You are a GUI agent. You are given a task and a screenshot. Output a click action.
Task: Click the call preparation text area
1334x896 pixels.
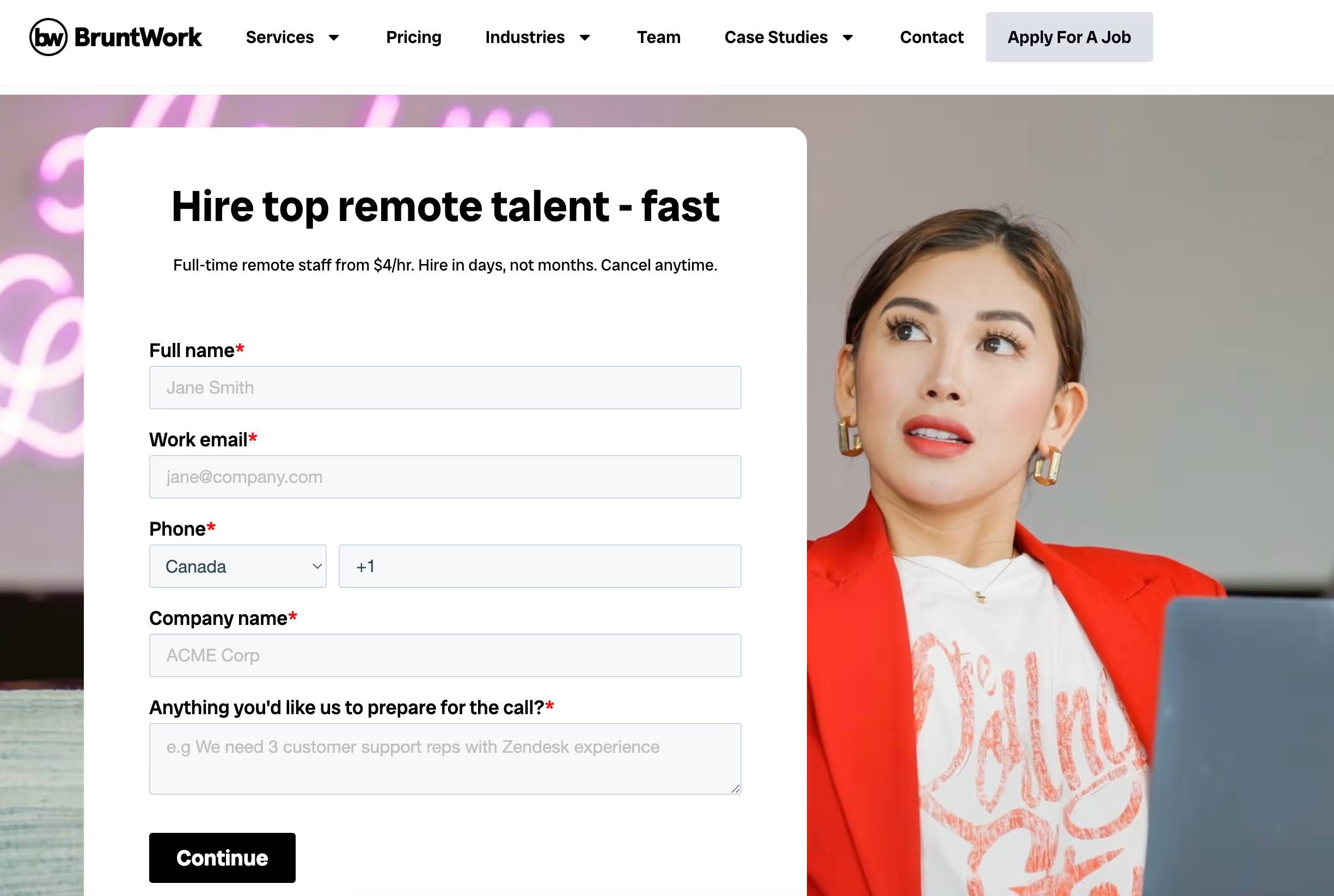[x=445, y=758]
